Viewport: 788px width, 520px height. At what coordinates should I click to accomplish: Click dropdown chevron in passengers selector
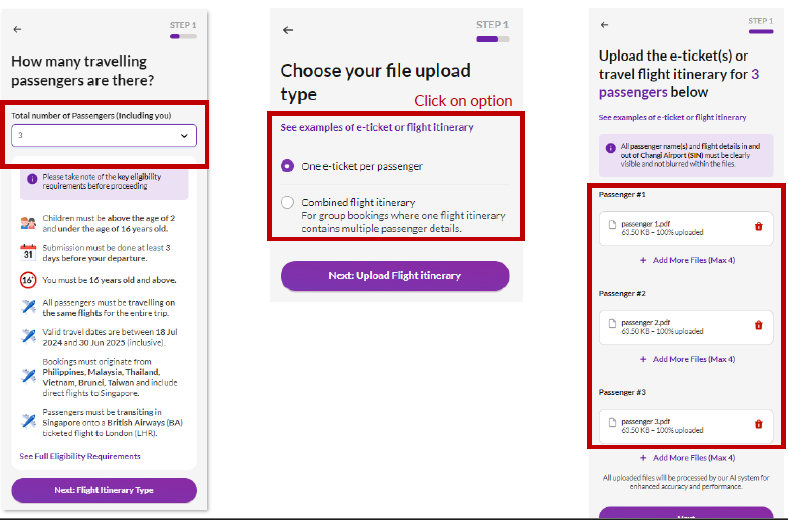tap(184, 135)
